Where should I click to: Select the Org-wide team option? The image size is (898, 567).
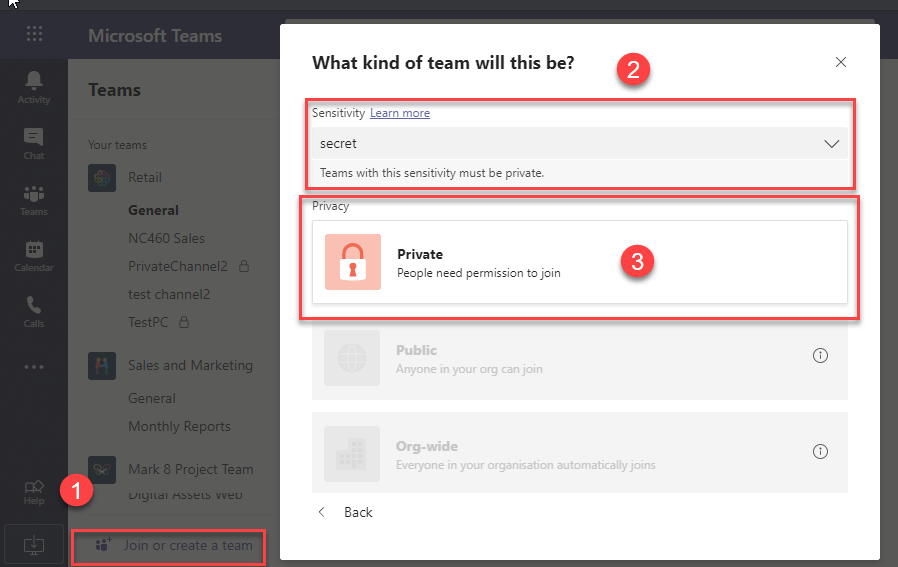(x=580, y=454)
